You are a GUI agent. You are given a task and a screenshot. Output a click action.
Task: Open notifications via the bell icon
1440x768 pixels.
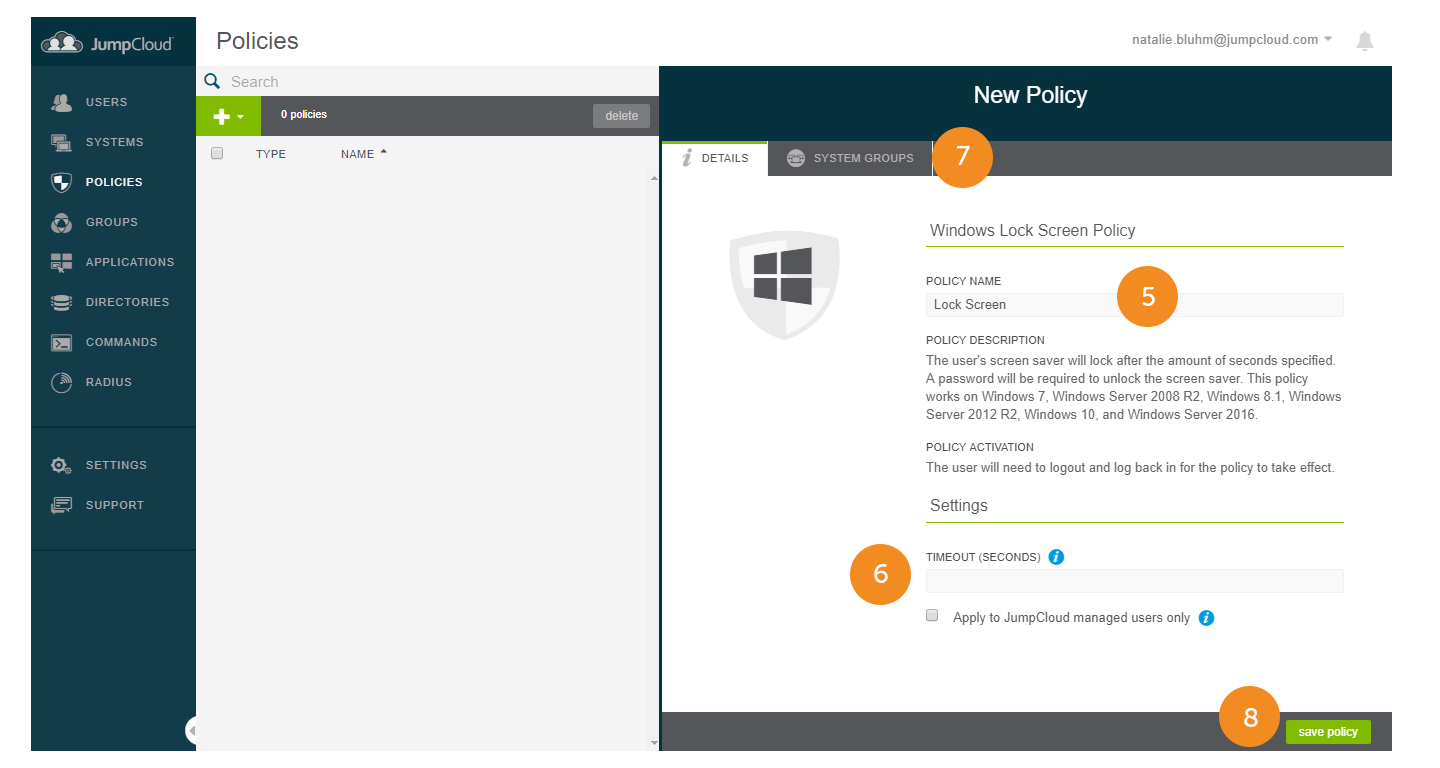pyautogui.click(x=1364, y=40)
